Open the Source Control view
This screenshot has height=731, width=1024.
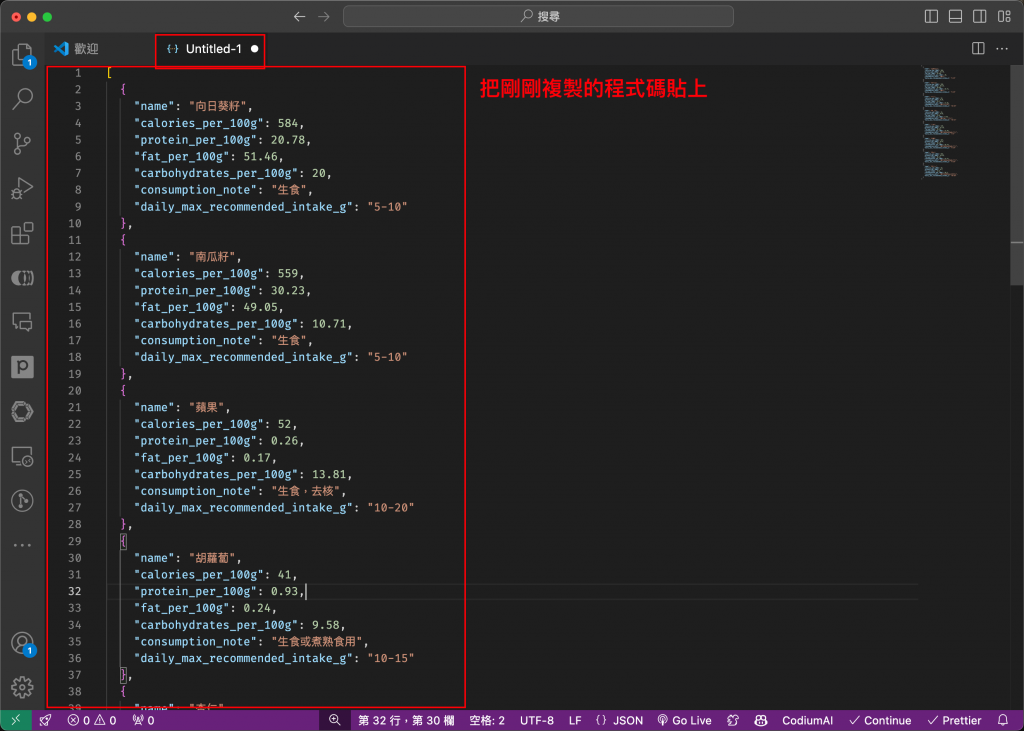22,144
